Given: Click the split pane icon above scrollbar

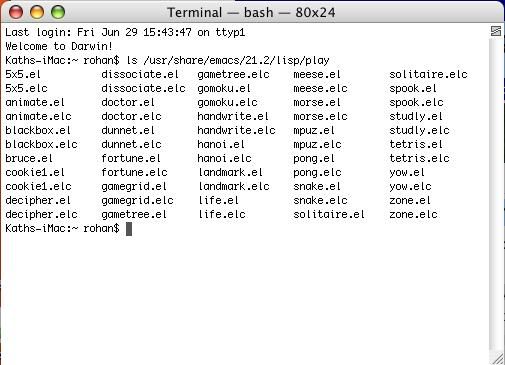Looking at the screenshot, I should (x=496, y=31).
